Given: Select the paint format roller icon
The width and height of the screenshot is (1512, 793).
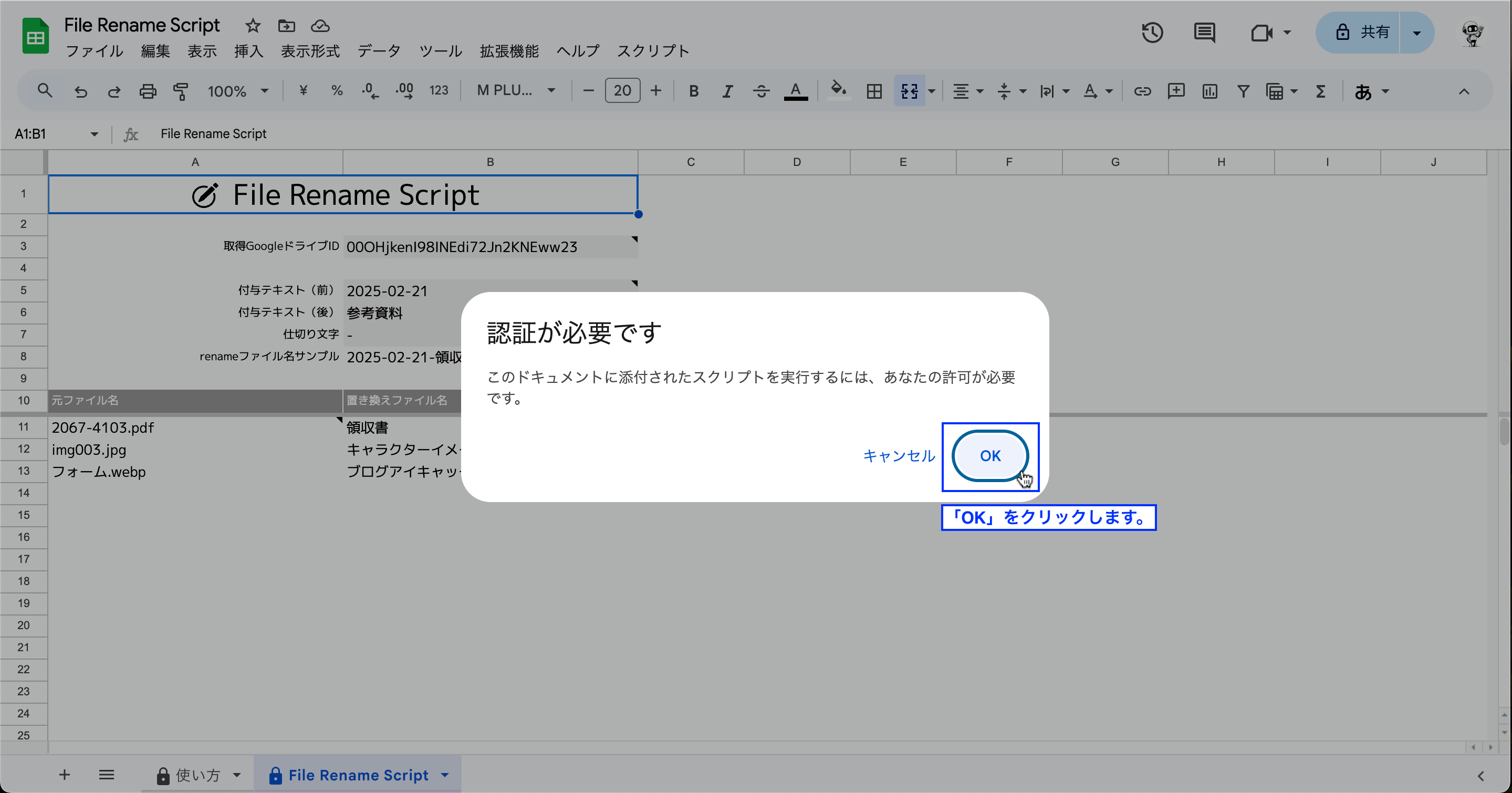Looking at the screenshot, I should pyautogui.click(x=181, y=91).
